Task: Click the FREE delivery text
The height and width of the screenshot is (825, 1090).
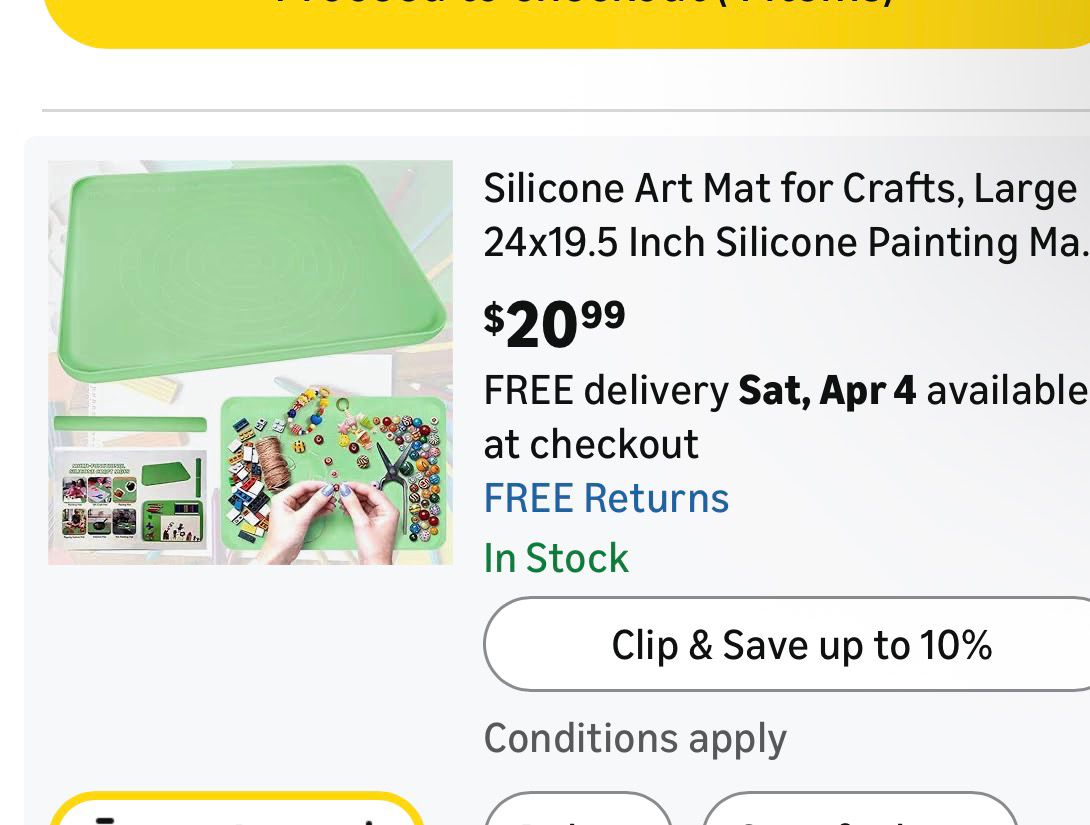Action: click(606, 389)
